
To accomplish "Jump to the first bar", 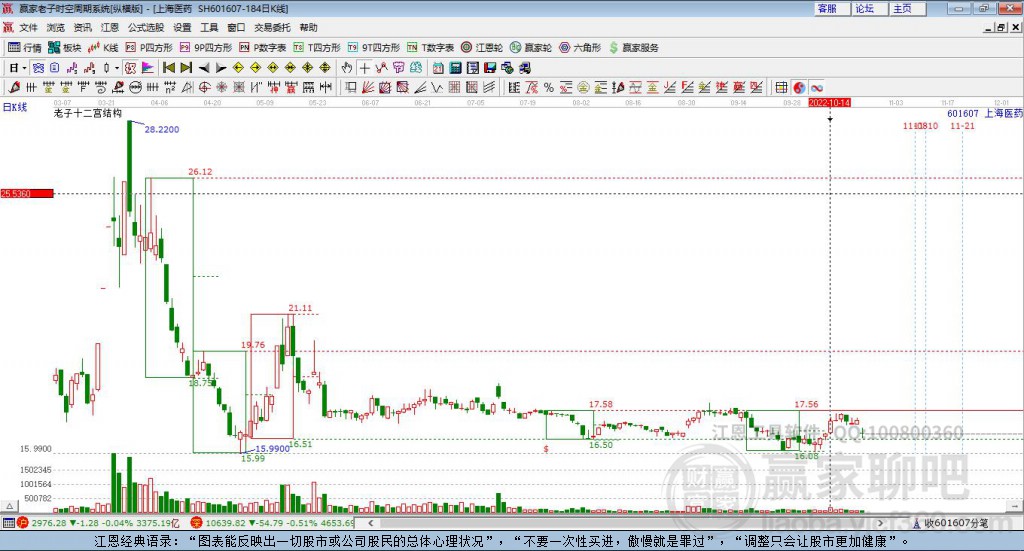I will tap(168, 68).
